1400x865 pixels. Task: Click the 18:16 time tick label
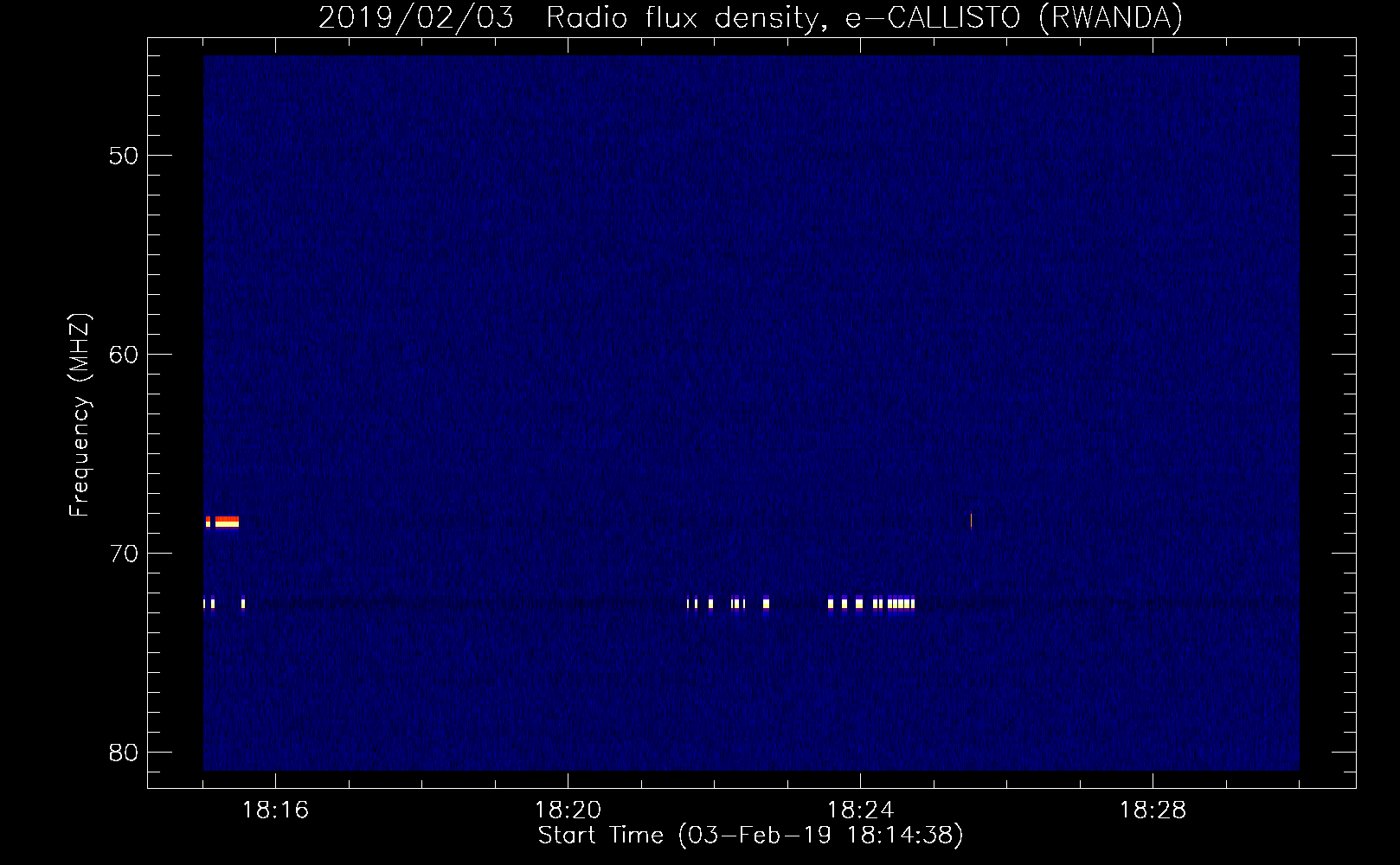(x=274, y=811)
